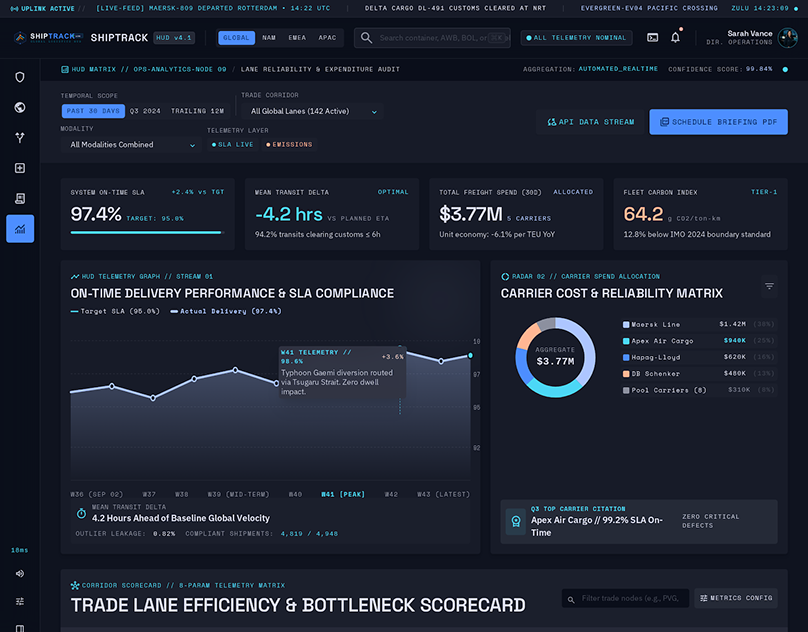Click the Apex Air Cargo color swatch
Screen dimensions: 808x632
pyautogui.click(x=626, y=341)
